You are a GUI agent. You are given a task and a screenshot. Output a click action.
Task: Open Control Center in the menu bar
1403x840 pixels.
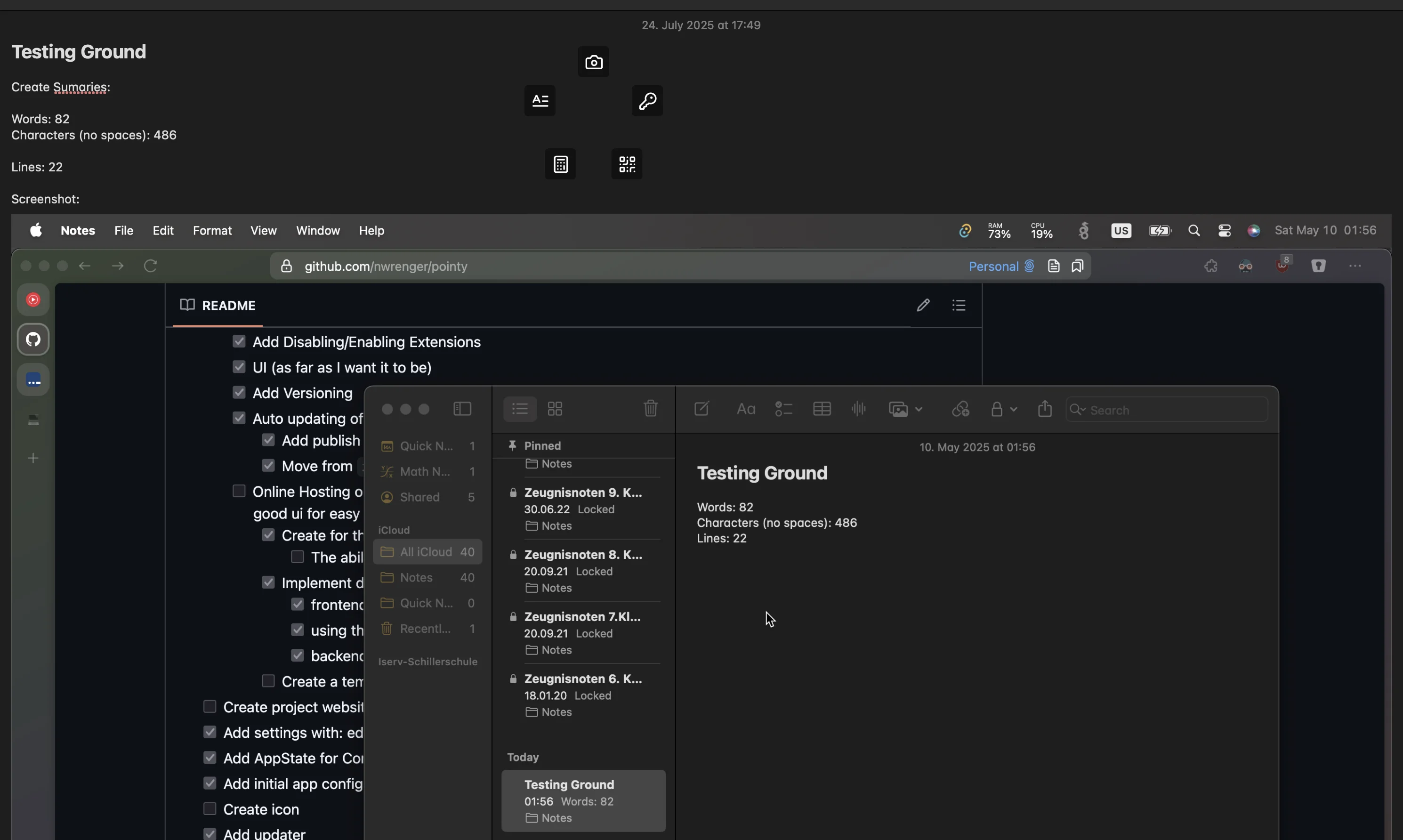[x=1224, y=230]
